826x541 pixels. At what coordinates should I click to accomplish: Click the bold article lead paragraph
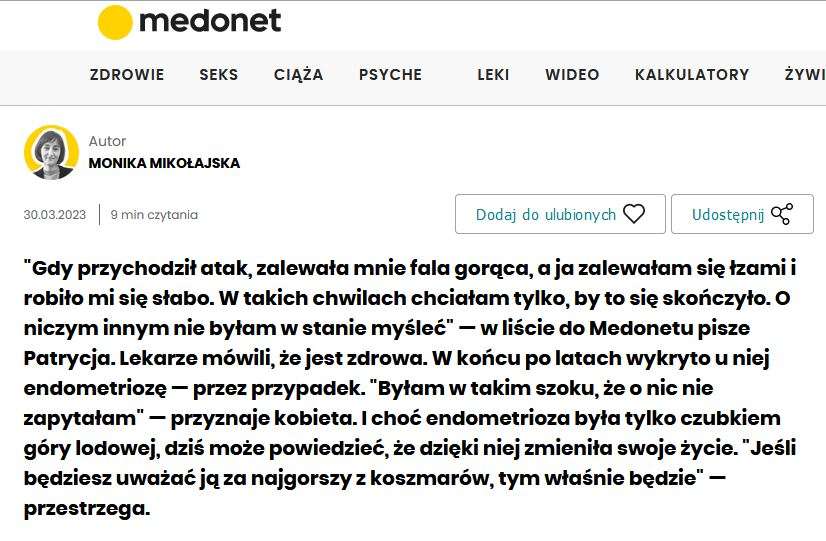[410, 388]
